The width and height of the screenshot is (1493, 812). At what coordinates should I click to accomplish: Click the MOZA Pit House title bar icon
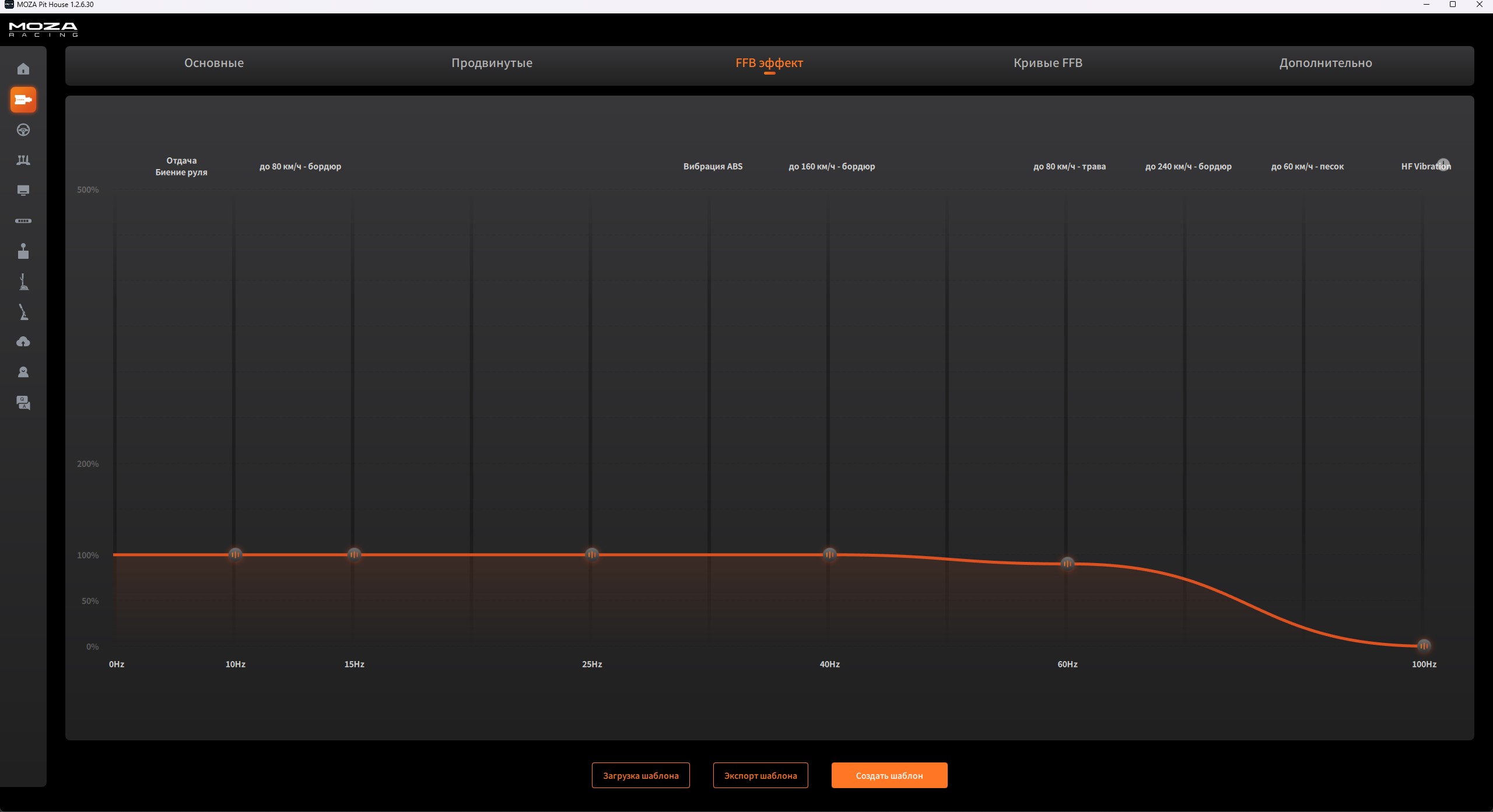coord(9,5)
